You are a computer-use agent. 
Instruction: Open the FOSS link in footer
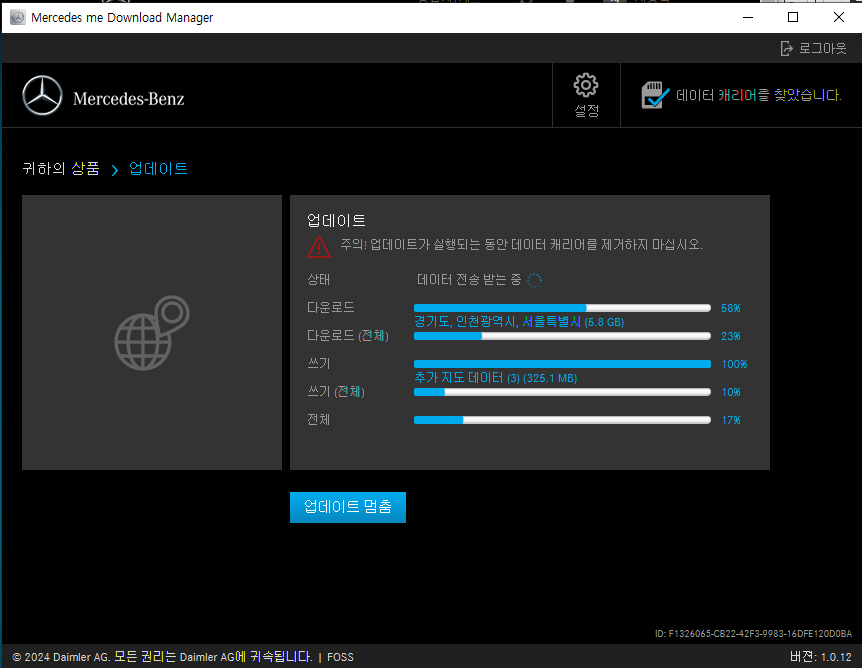[340, 657]
